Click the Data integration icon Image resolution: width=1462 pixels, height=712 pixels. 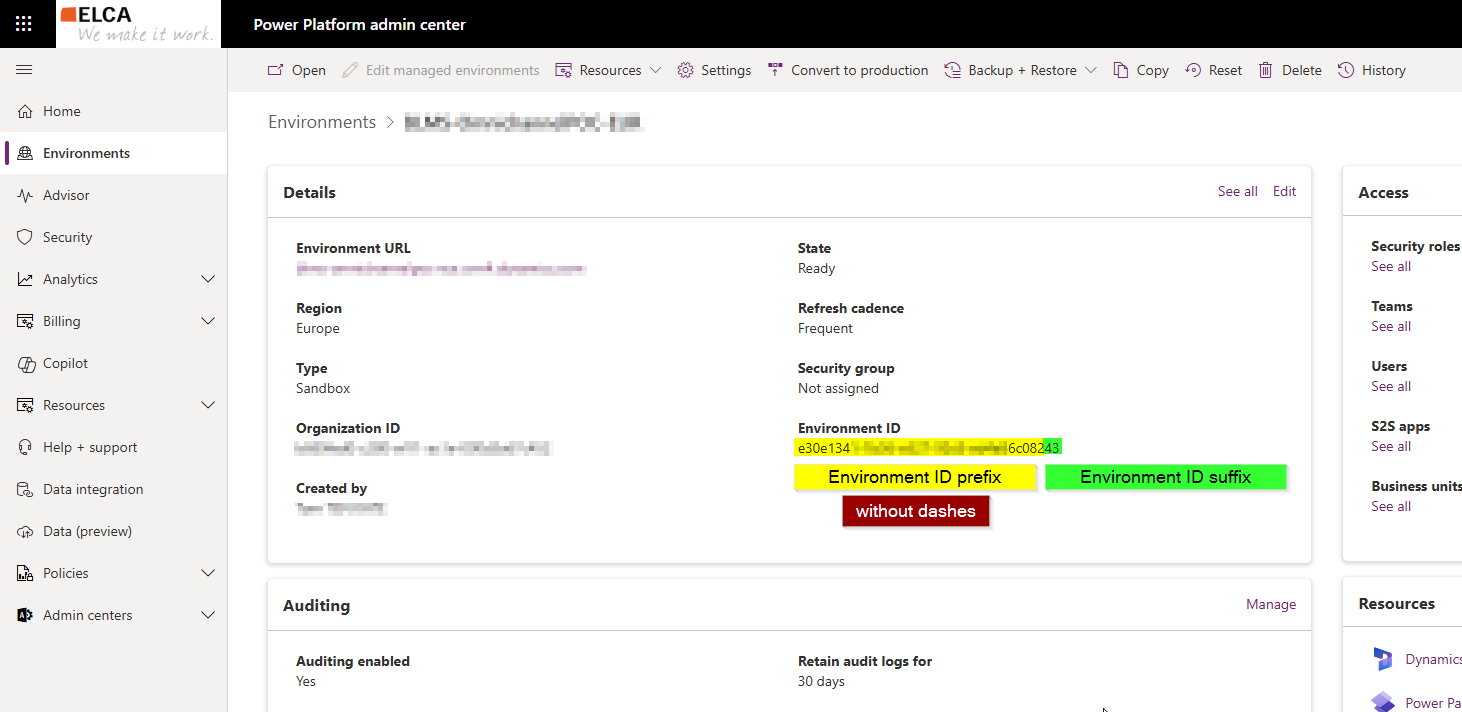pos(25,489)
